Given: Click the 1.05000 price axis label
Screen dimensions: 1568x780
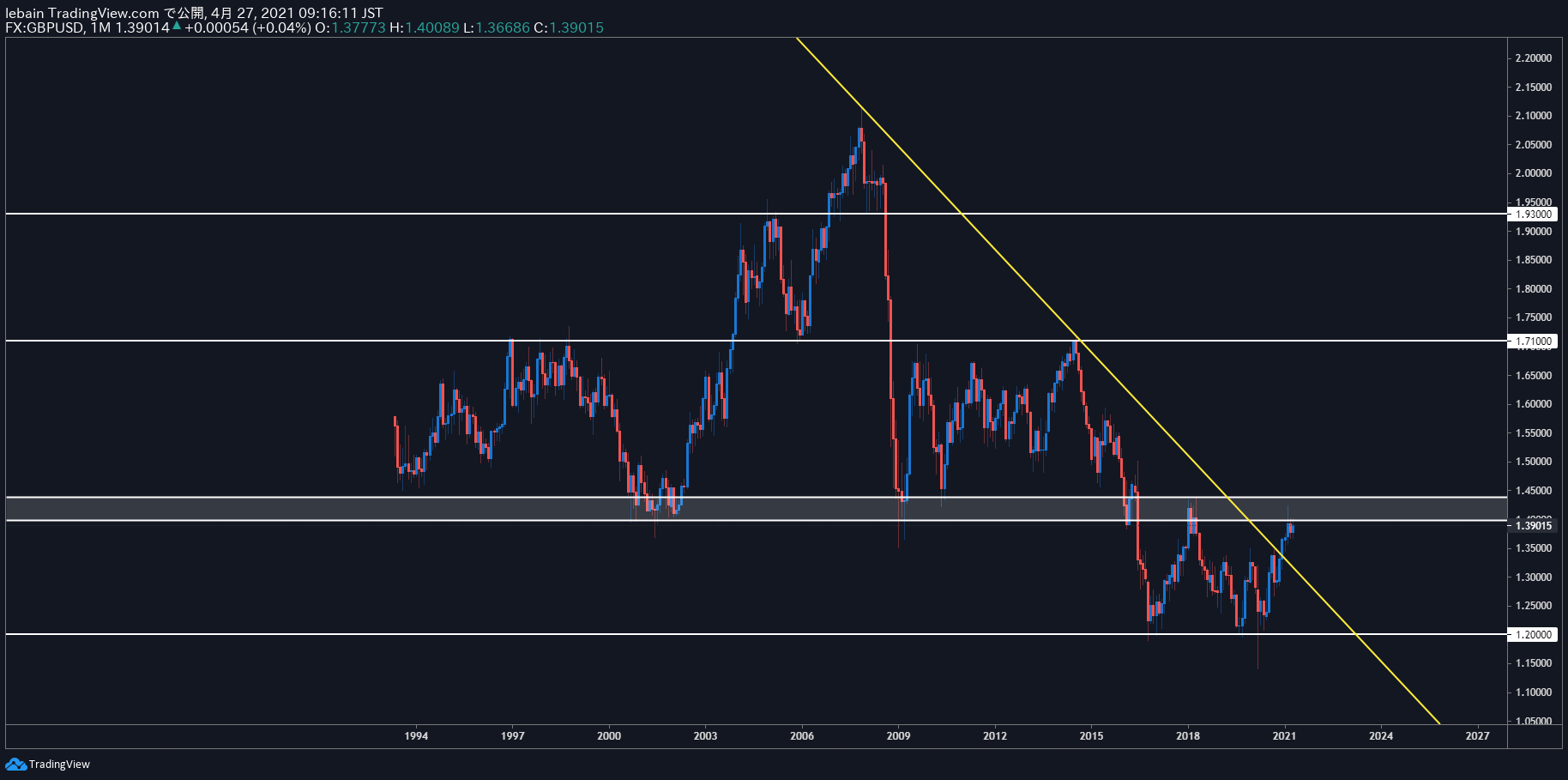Looking at the screenshot, I should pos(1534,721).
